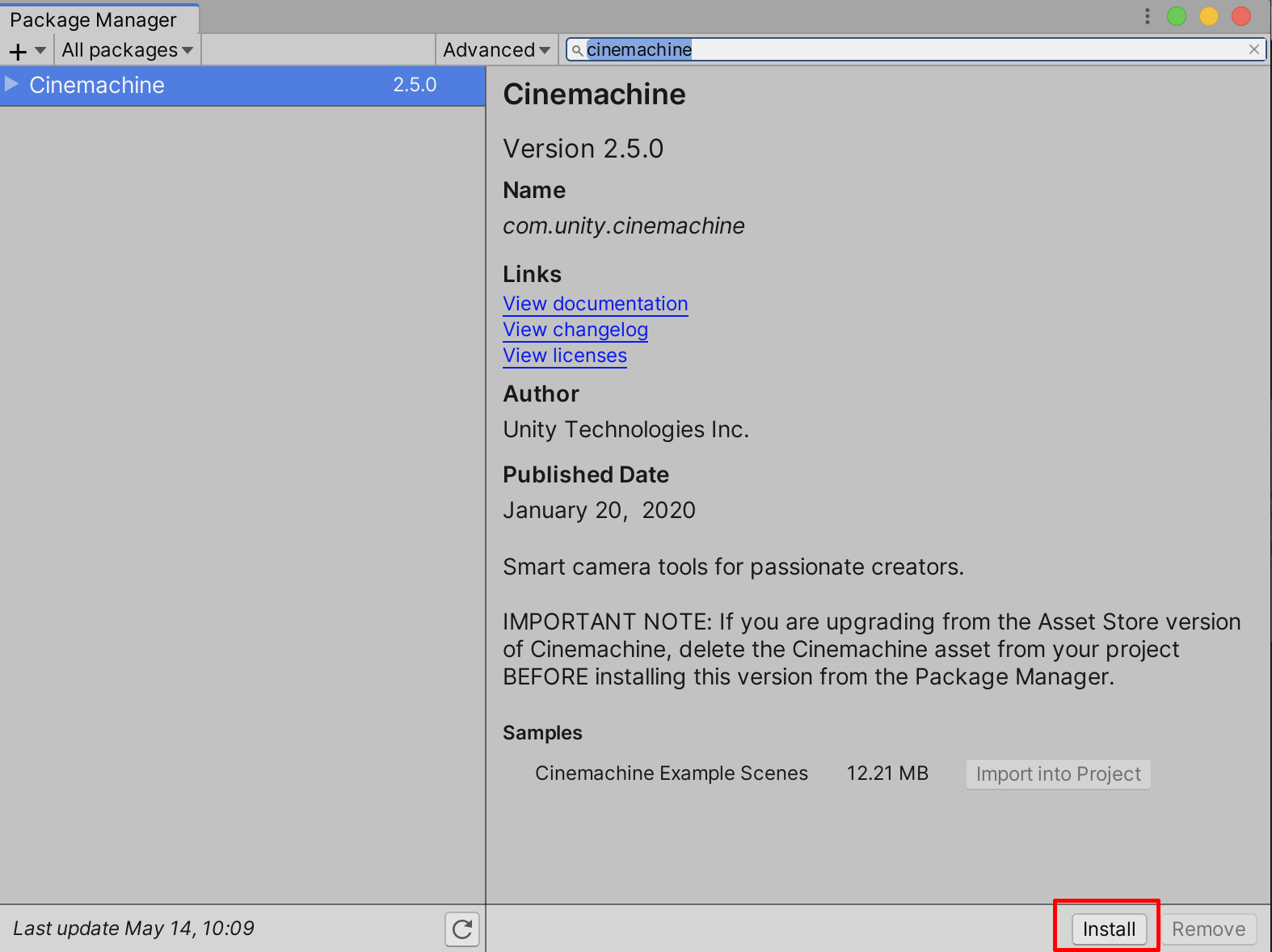Open the Advanced dropdown menu
Image resolution: width=1272 pixels, height=952 pixels.
(496, 50)
